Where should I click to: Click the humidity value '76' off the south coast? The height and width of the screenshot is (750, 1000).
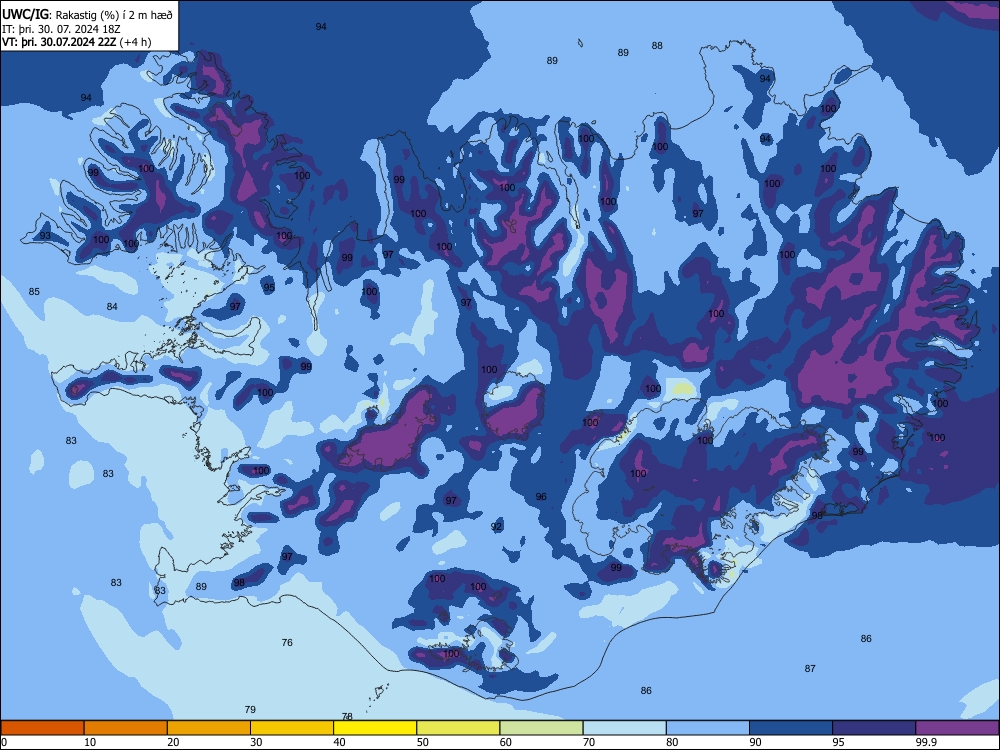click(x=287, y=642)
